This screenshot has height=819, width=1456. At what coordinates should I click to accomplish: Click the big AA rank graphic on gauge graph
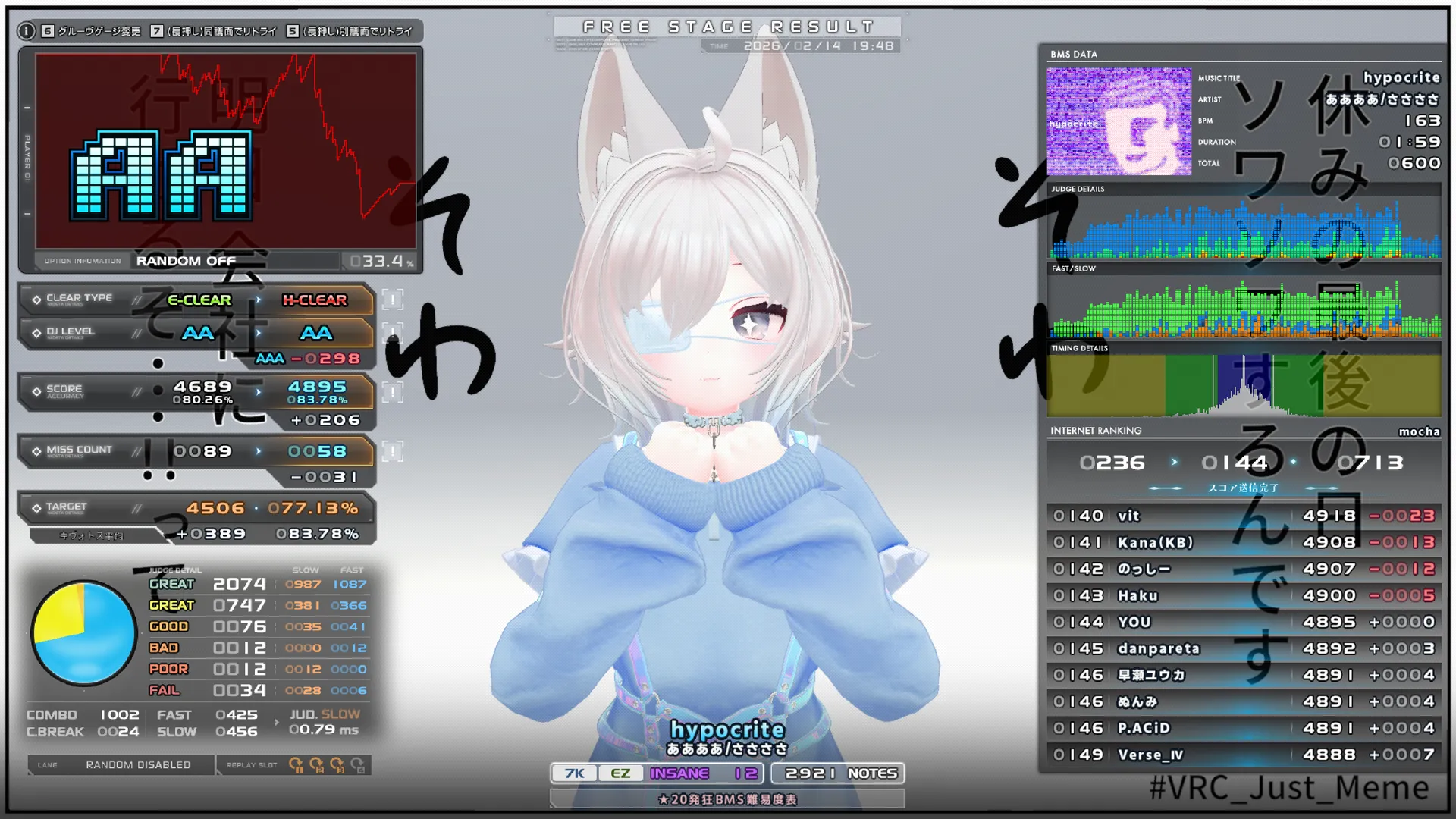161,175
